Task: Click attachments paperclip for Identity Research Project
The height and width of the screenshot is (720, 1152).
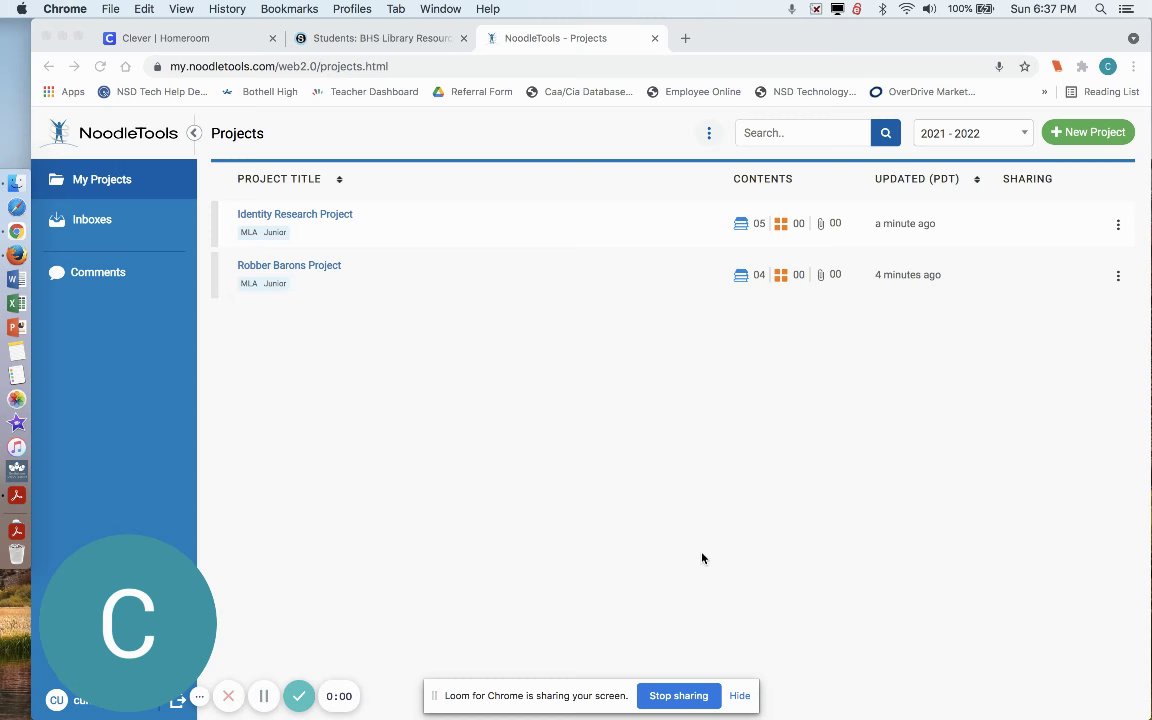Action: coord(821,223)
